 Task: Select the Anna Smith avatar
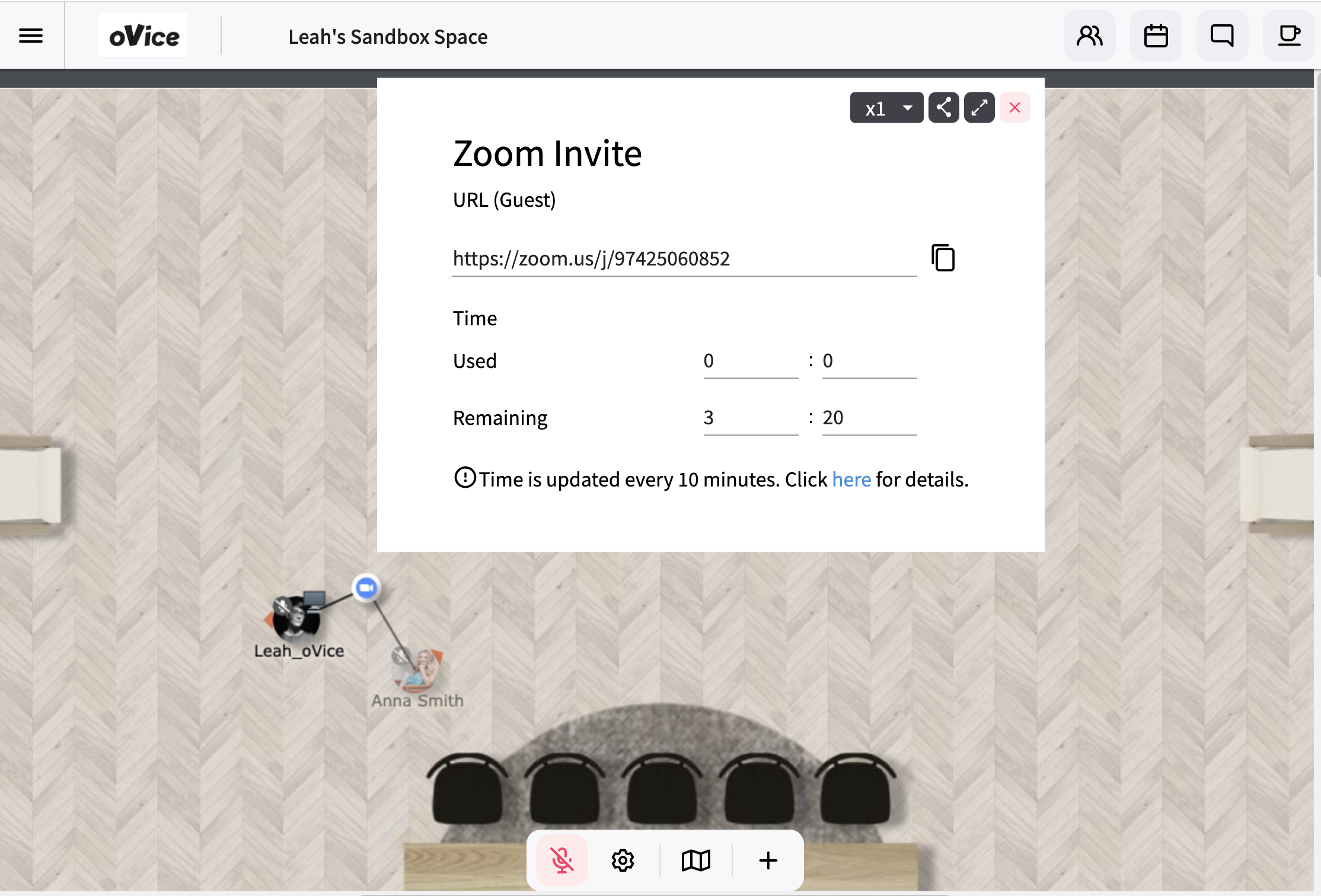click(x=416, y=670)
